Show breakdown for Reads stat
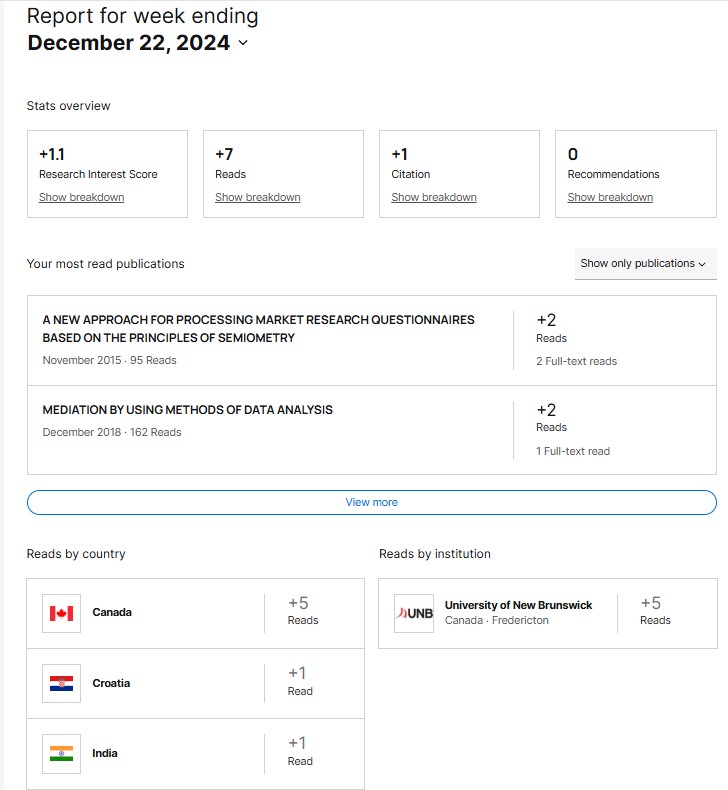 (x=257, y=198)
